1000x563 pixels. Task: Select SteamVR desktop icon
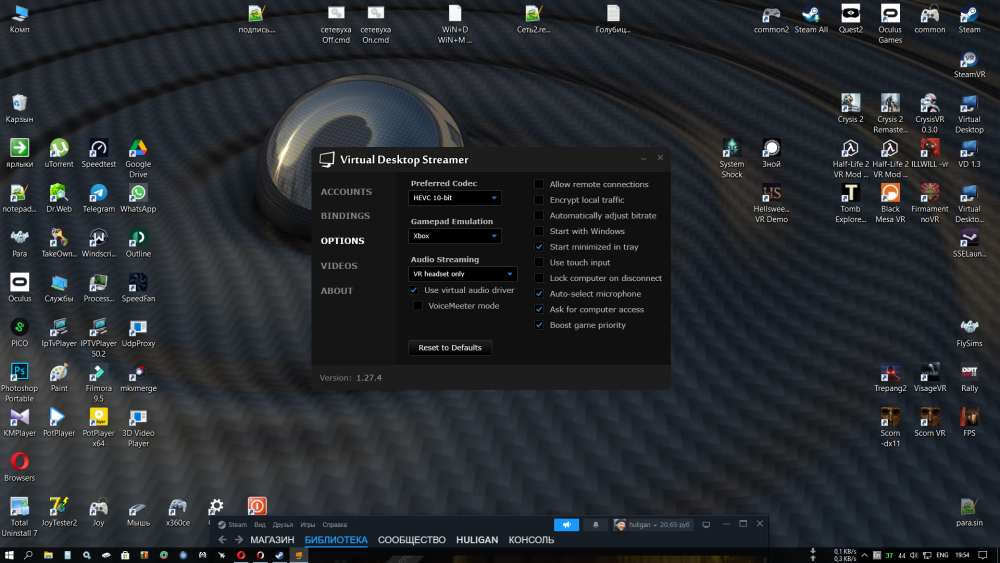[969, 64]
